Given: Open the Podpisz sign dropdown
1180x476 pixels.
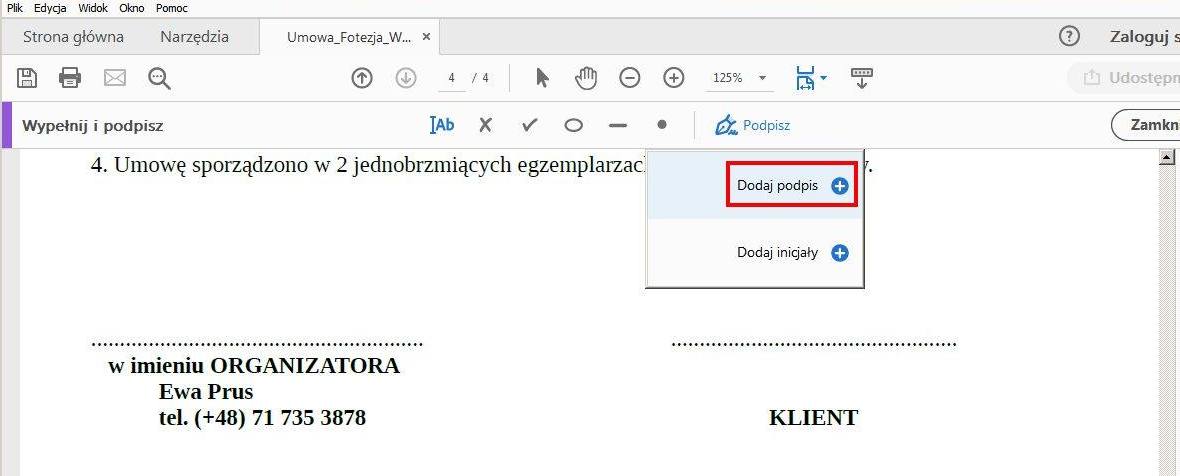Looking at the screenshot, I should tap(753, 125).
